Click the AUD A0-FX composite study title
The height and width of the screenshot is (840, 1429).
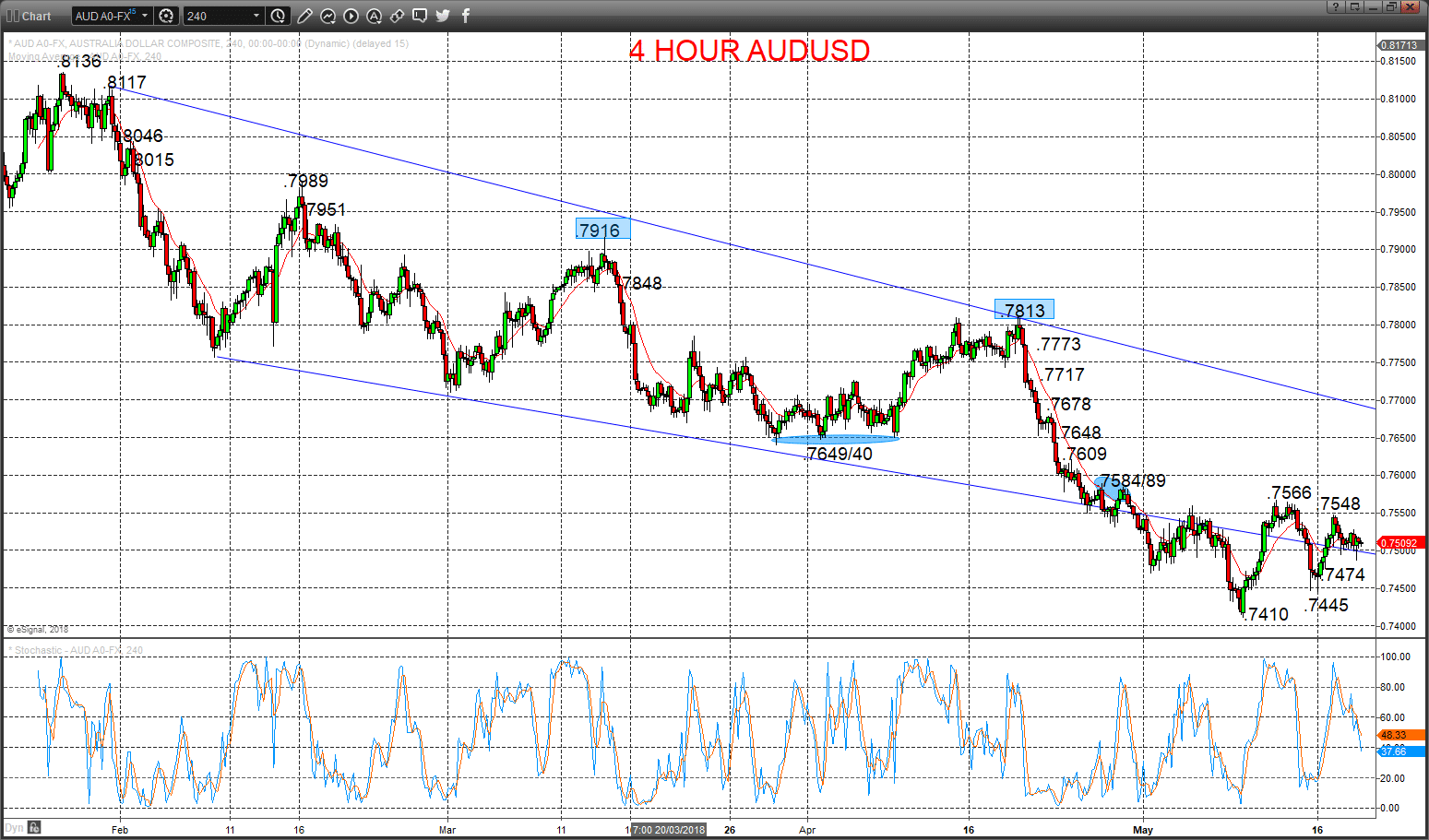coord(208,43)
